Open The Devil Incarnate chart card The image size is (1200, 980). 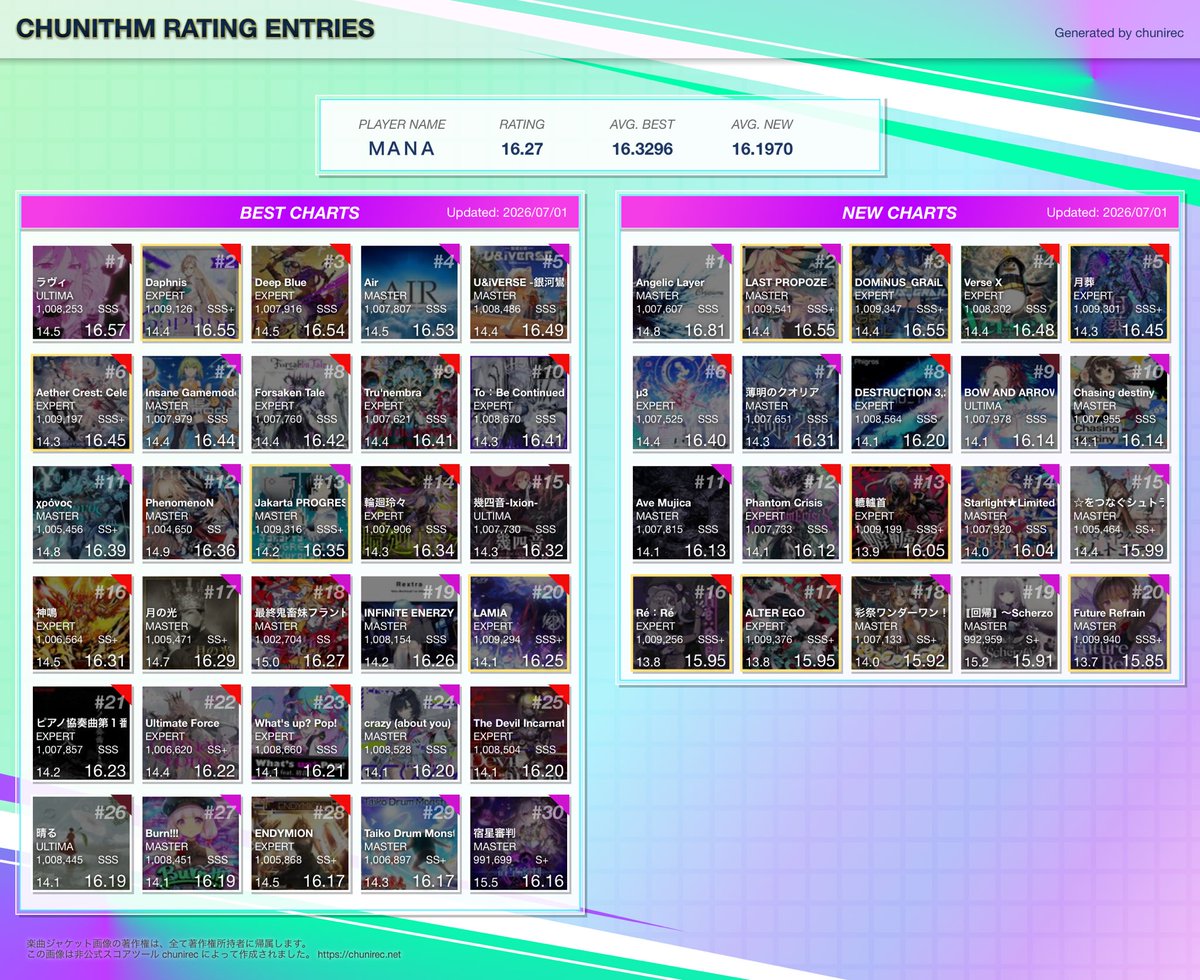(520, 733)
